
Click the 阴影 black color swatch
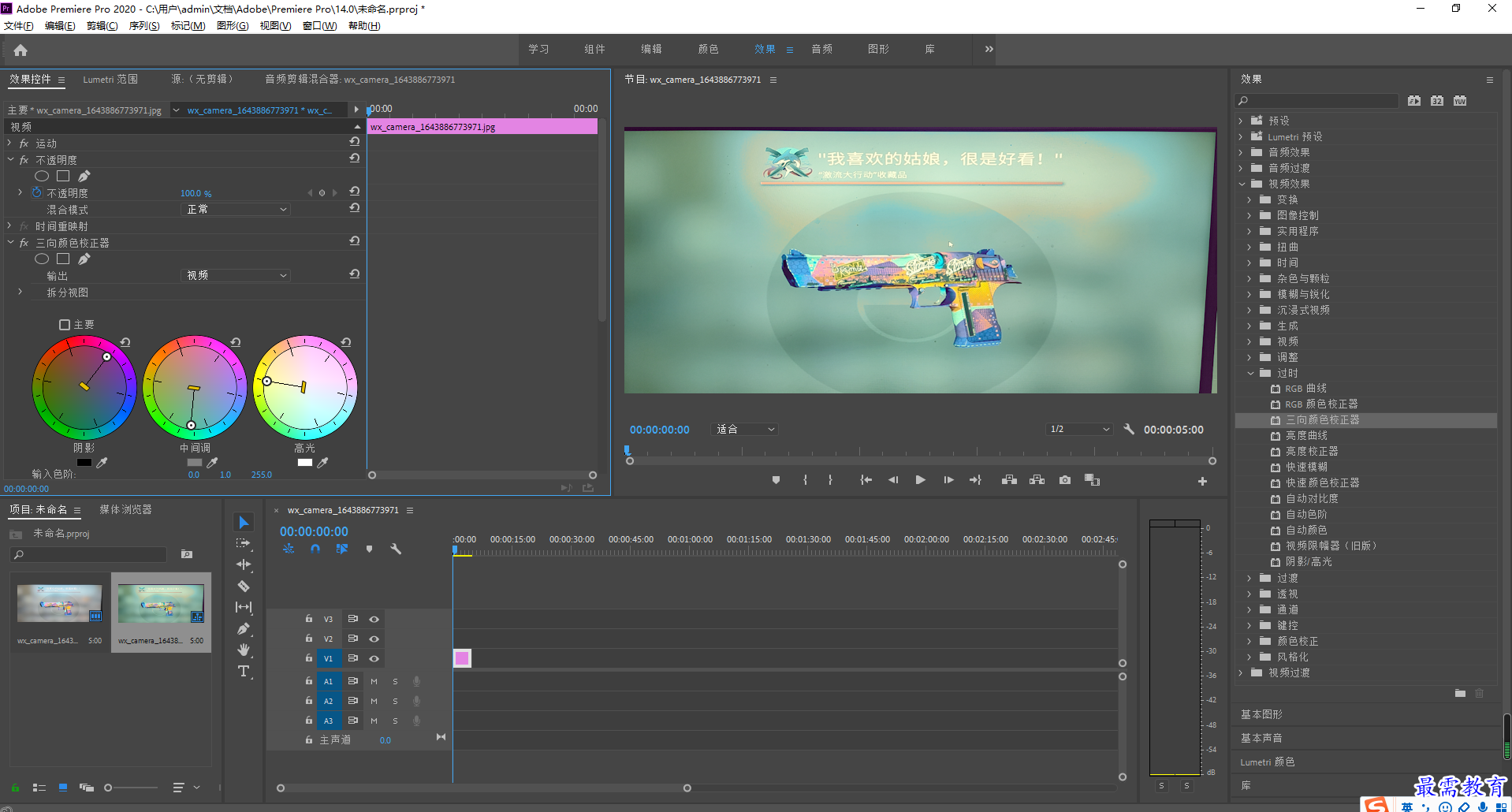tap(84, 463)
